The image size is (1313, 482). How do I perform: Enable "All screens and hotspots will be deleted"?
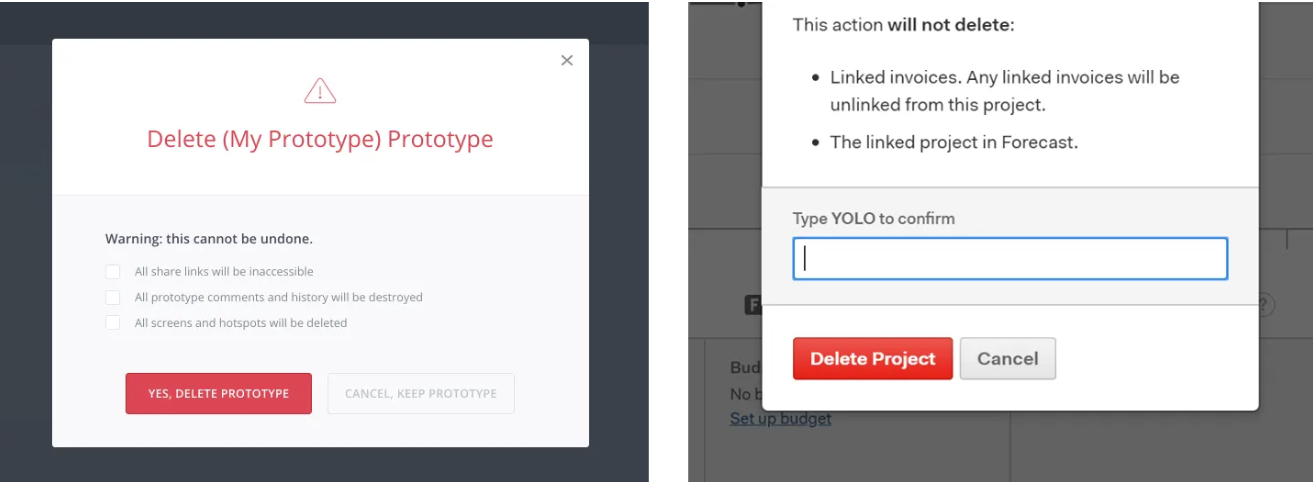[113, 323]
